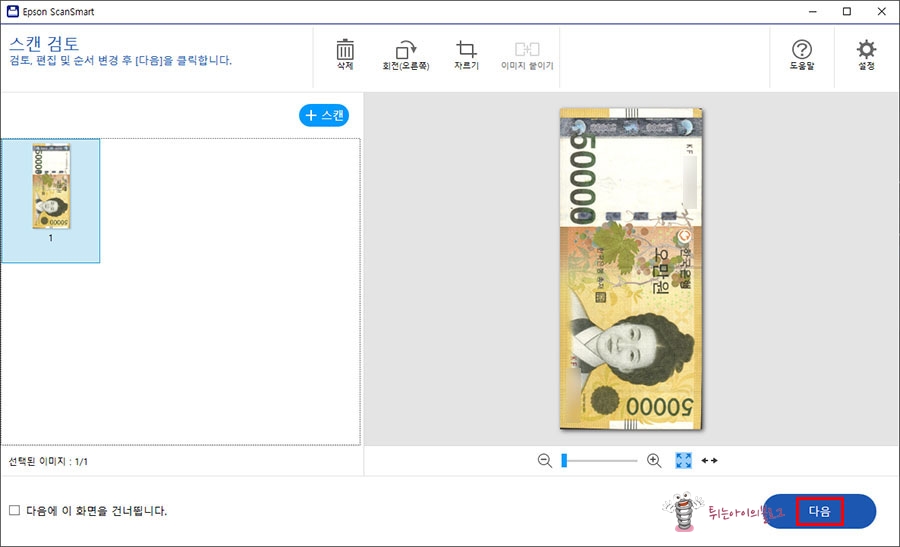Viewport: 900px width, 547px height.
Task: Fit image to width arrows icon
Action: pyautogui.click(x=709, y=460)
